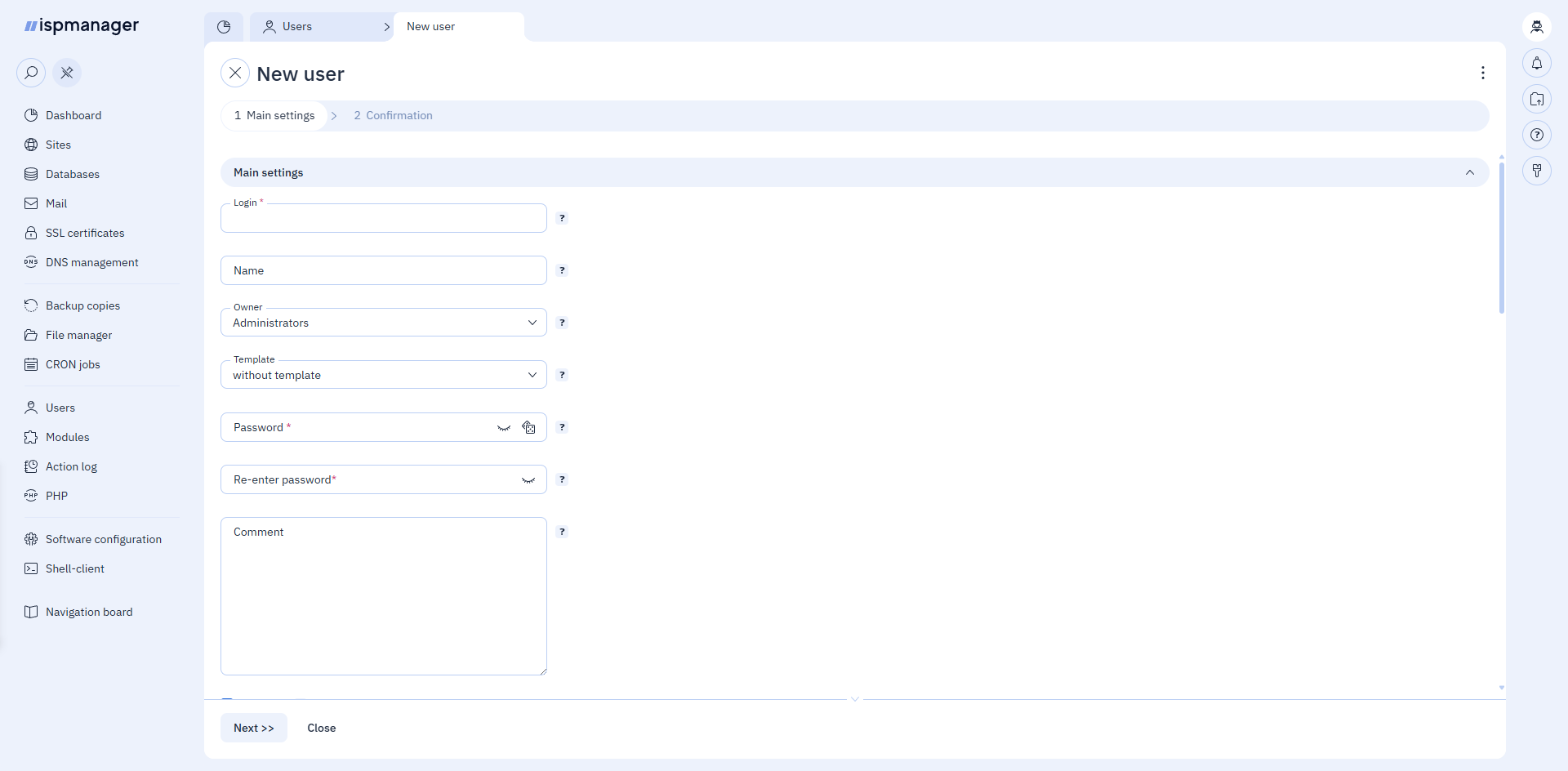Show help for Name field
This screenshot has height=771, width=1568.
(562, 270)
